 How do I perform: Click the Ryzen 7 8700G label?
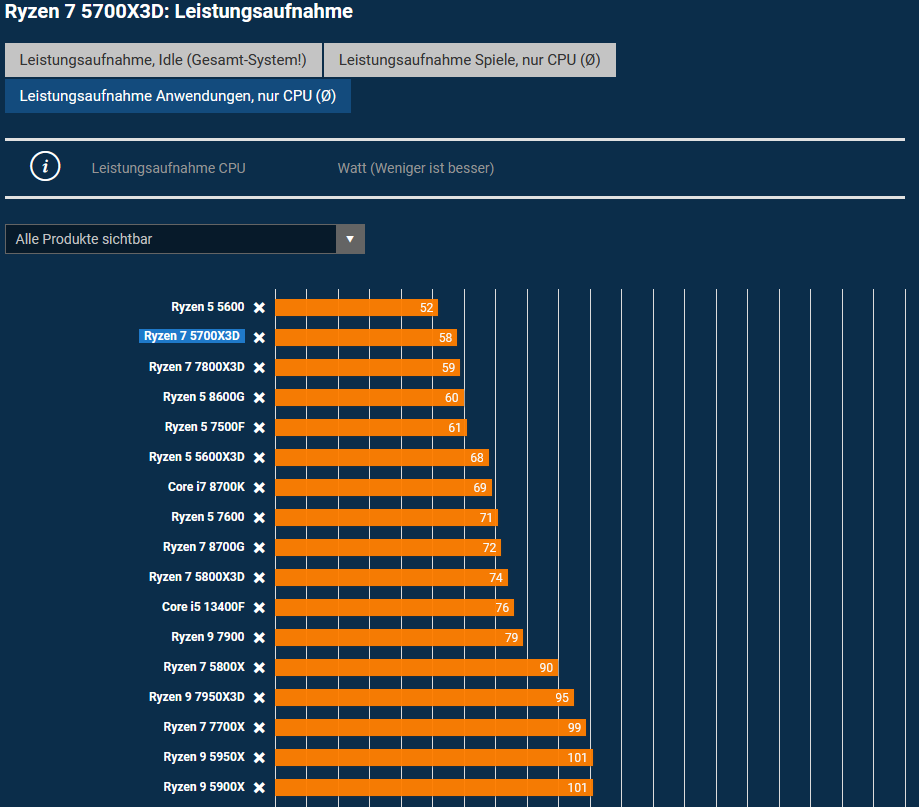point(203,547)
